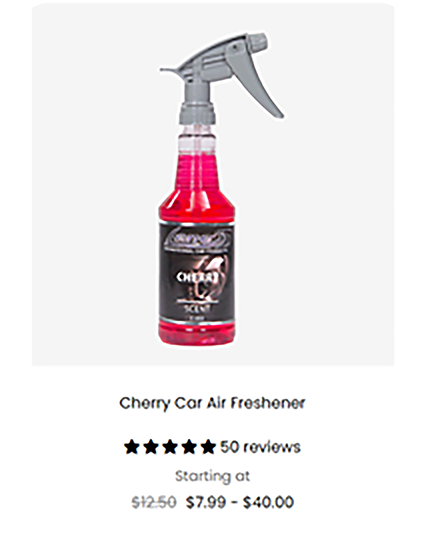Select the third rating star
The height and width of the screenshot is (539, 428).
tap(170, 447)
